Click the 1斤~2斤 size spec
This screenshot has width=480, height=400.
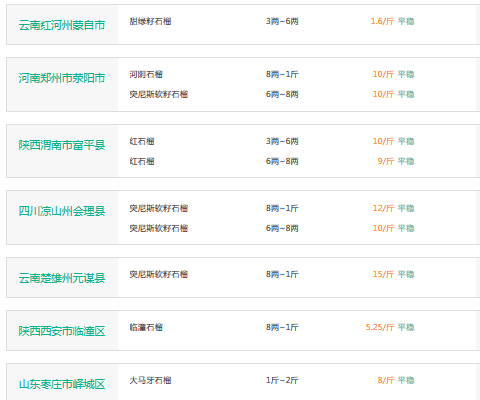click(x=282, y=380)
